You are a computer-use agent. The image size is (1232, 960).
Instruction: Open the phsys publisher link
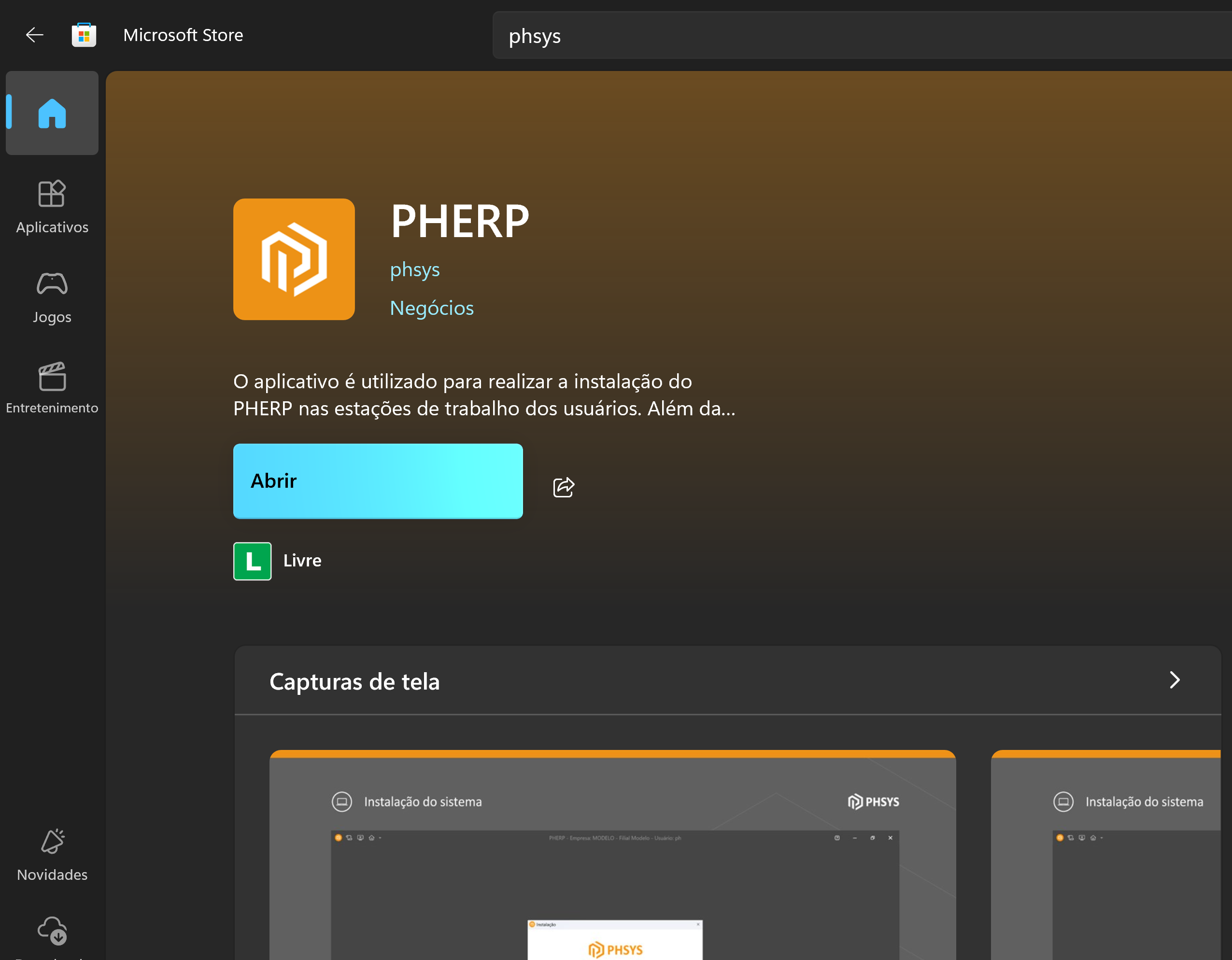point(415,269)
